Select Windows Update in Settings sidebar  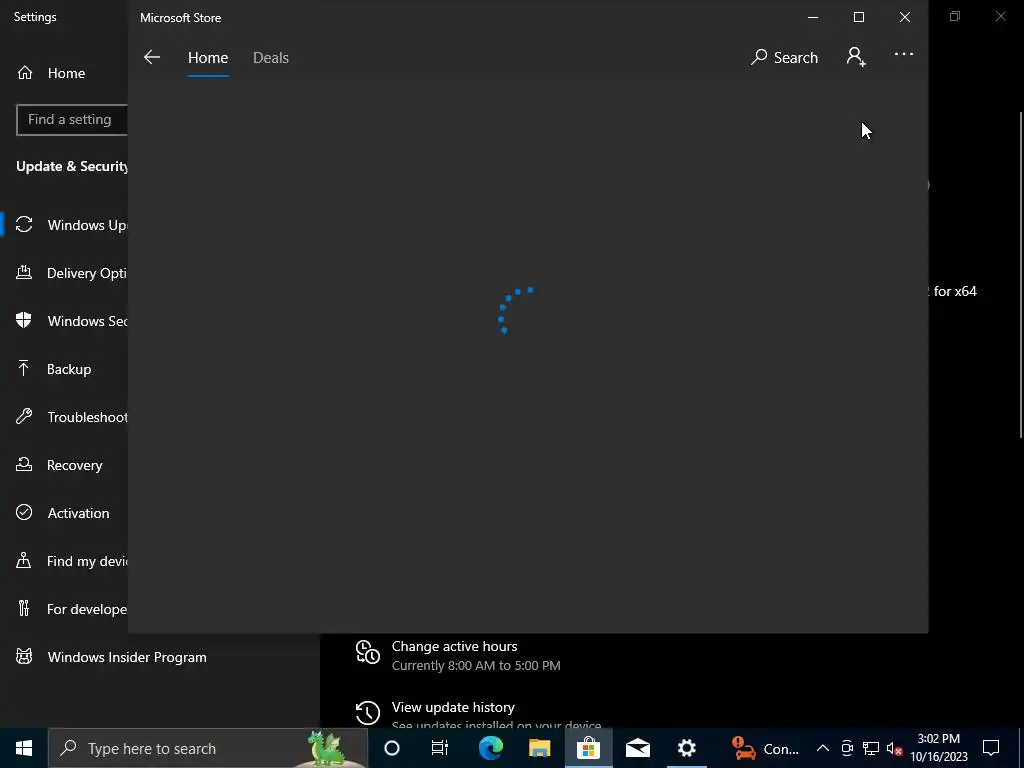64,225
